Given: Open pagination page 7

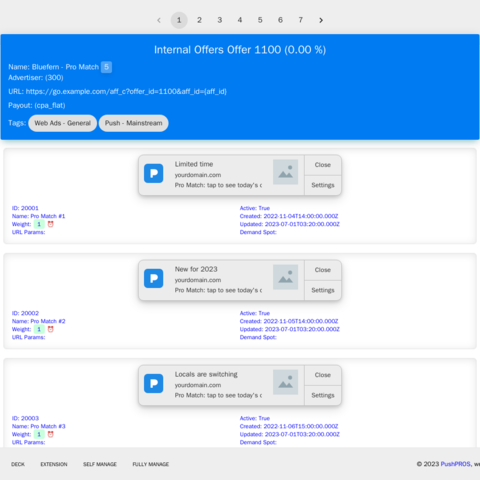Looking at the screenshot, I should 301,20.
